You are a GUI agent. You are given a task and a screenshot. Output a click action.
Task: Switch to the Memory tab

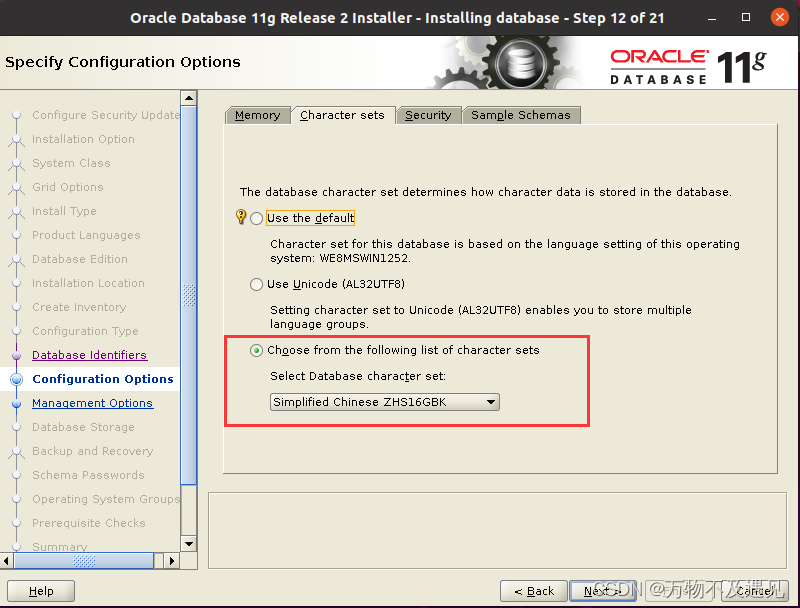258,115
